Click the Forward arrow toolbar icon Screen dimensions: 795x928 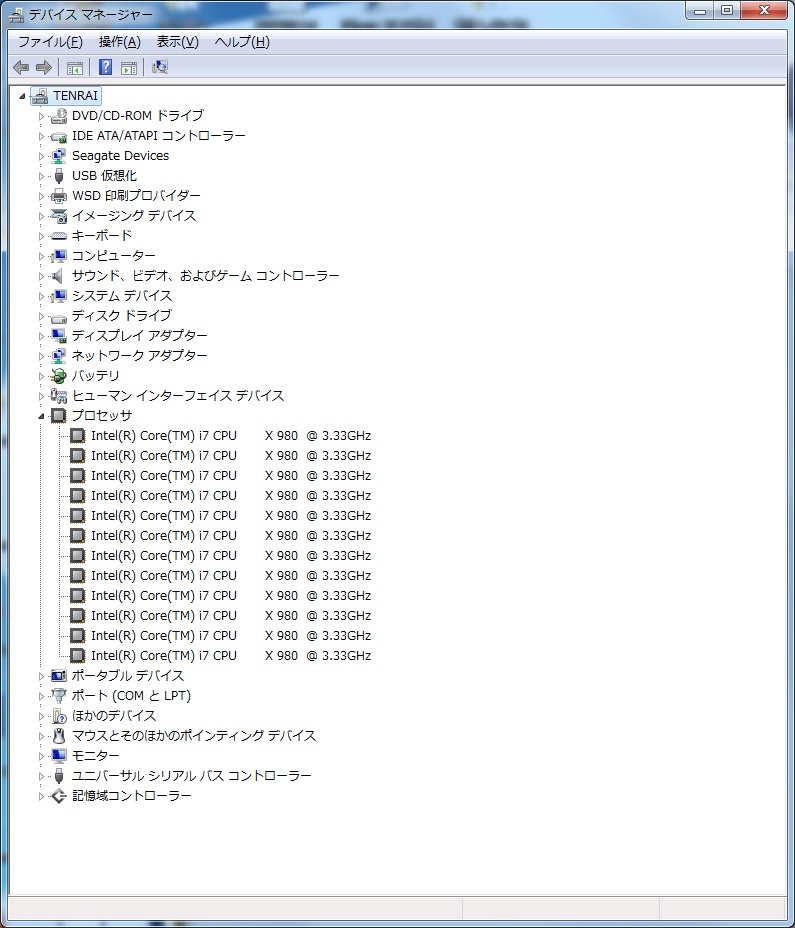click(44, 67)
